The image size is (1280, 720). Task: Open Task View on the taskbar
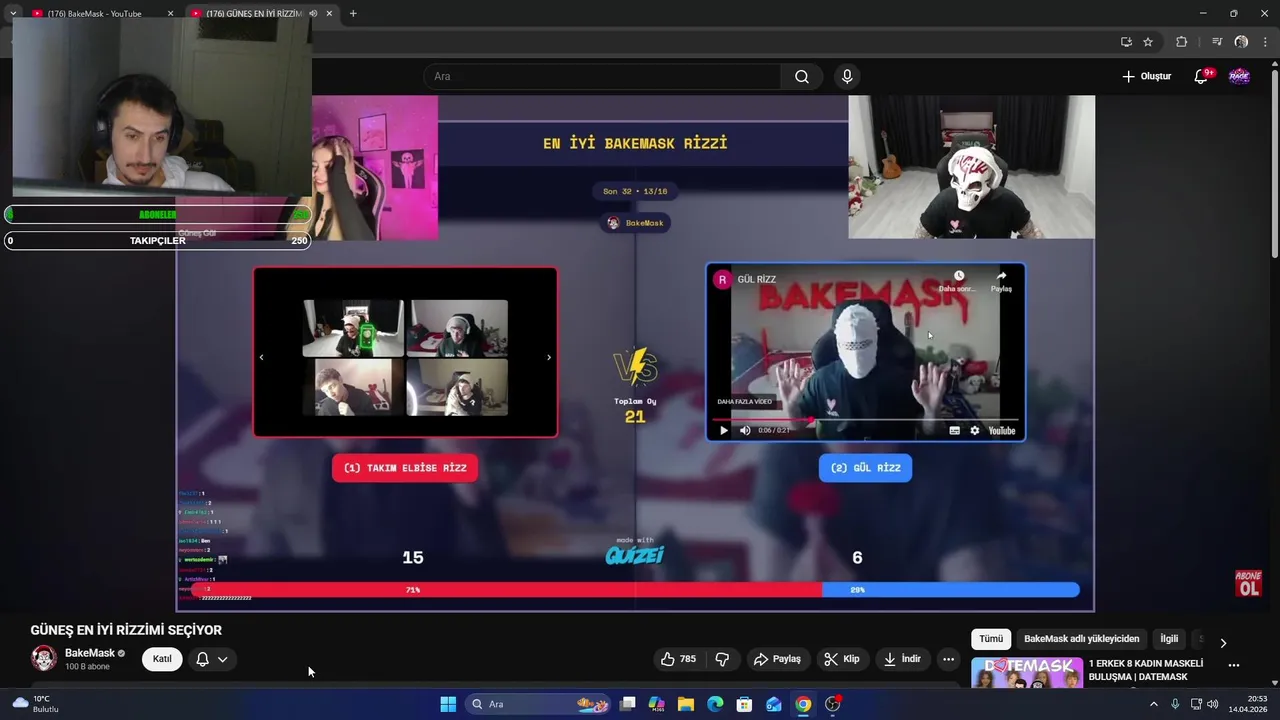(x=627, y=704)
